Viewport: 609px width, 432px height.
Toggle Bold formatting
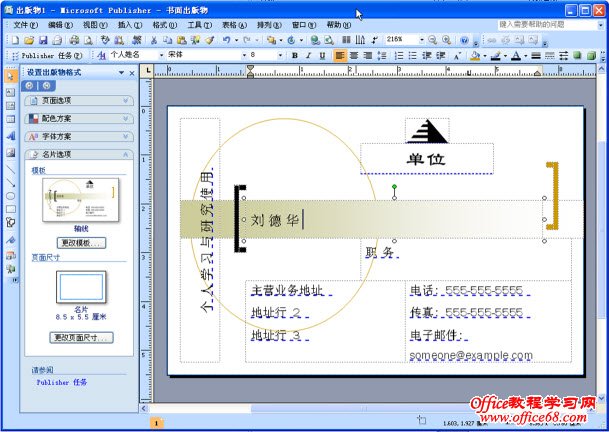[x=295, y=56]
